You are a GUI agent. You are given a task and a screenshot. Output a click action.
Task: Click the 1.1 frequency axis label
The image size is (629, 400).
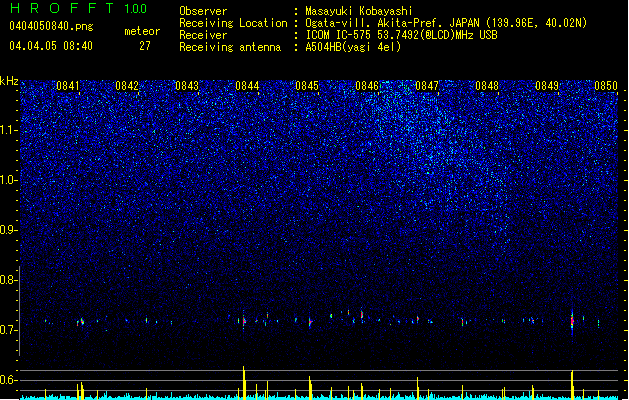click(x=8, y=130)
